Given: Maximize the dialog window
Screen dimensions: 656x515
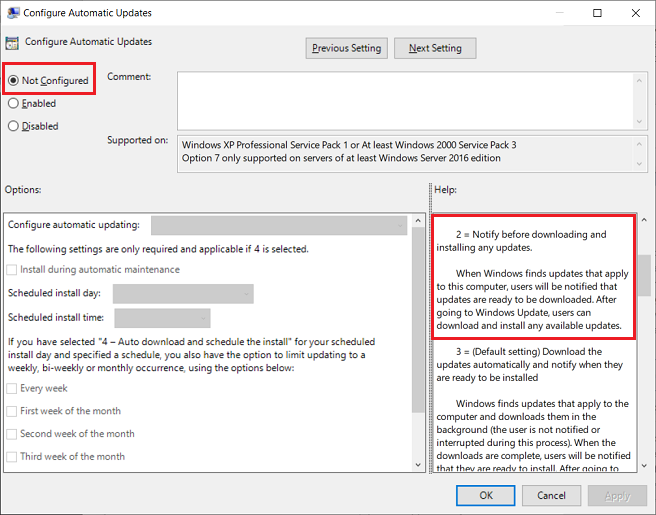Looking at the screenshot, I should 597,14.
